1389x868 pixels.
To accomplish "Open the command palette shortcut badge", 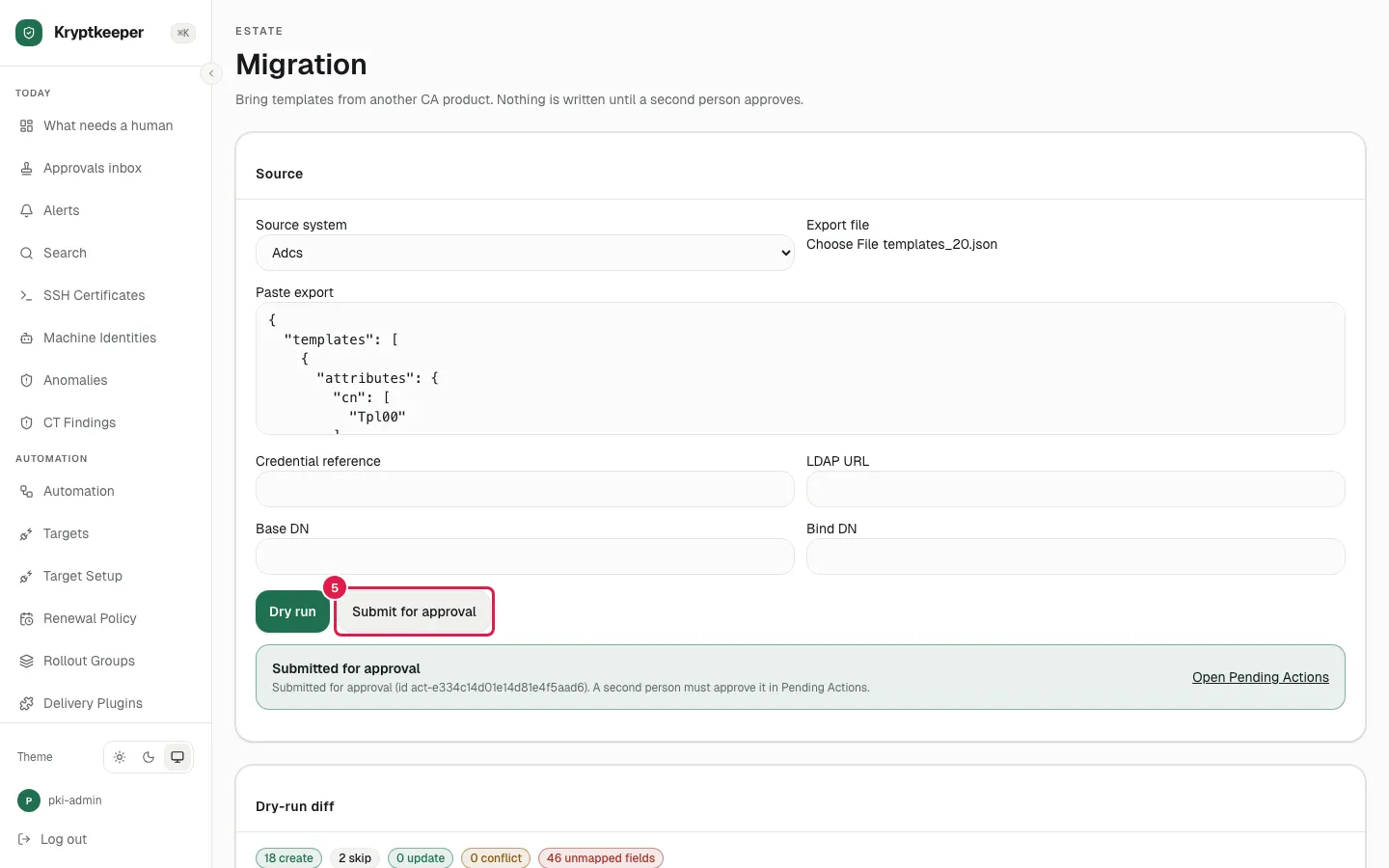I will tap(183, 33).
